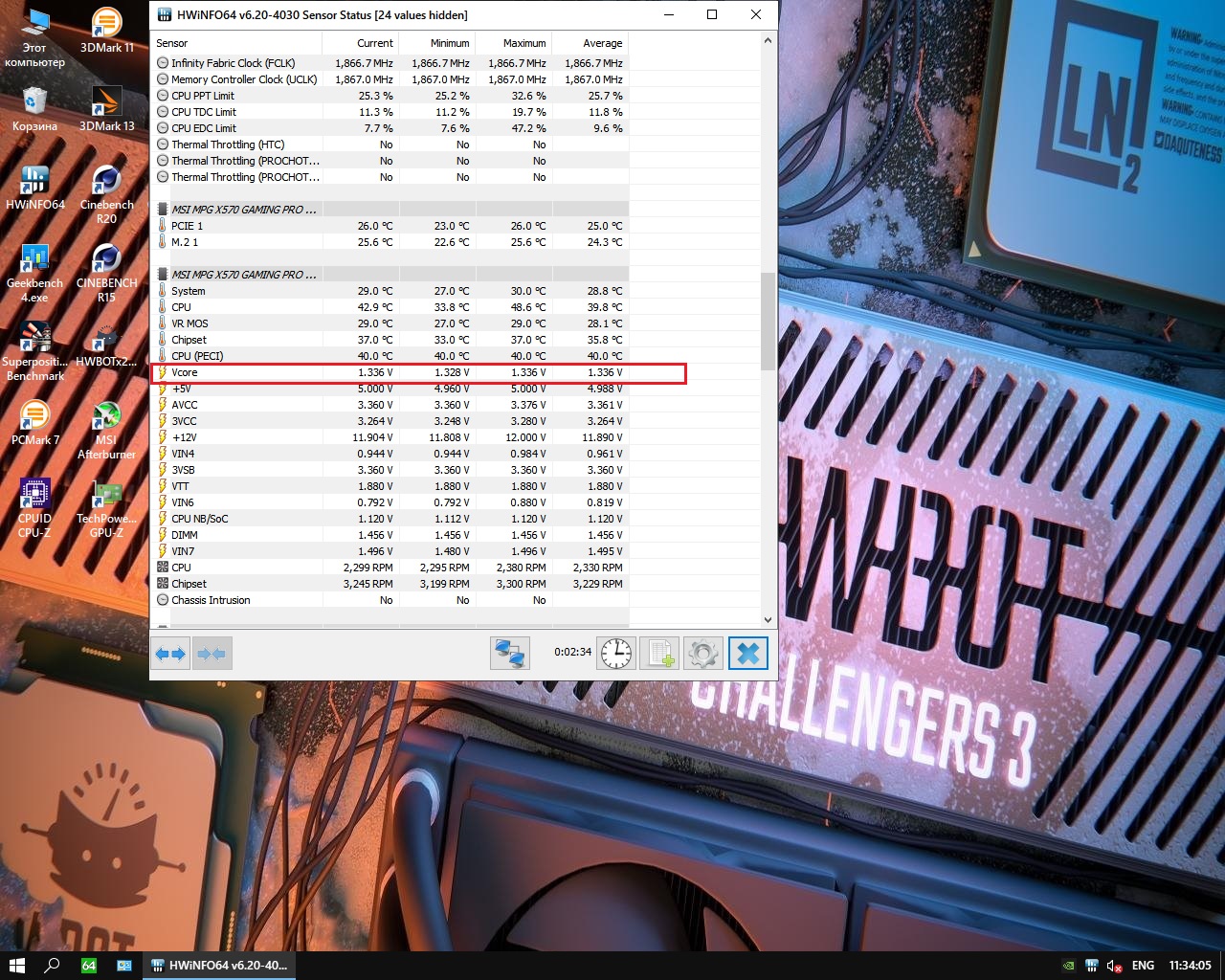
Task: Click the Average column header
Action: pos(590,43)
